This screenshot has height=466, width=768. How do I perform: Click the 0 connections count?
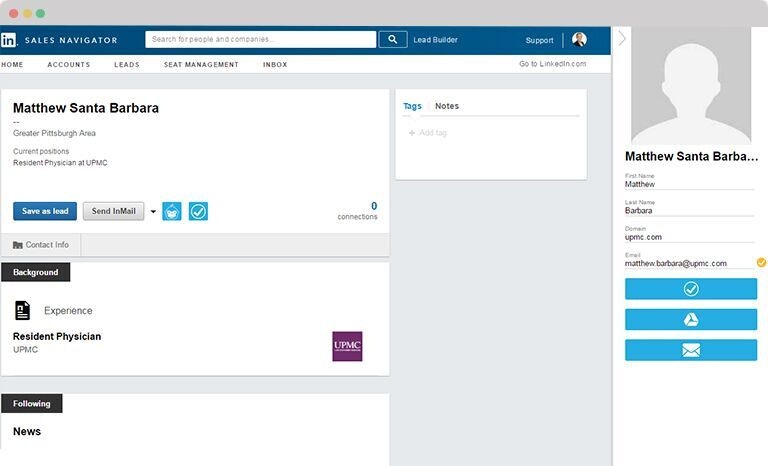pos(358,211)
